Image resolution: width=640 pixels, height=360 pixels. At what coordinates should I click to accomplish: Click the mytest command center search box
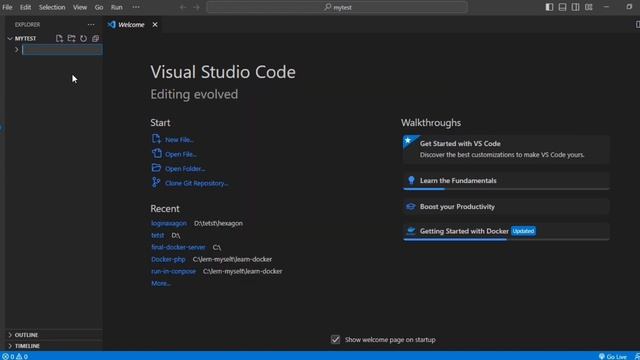click(x=337, y=7)
